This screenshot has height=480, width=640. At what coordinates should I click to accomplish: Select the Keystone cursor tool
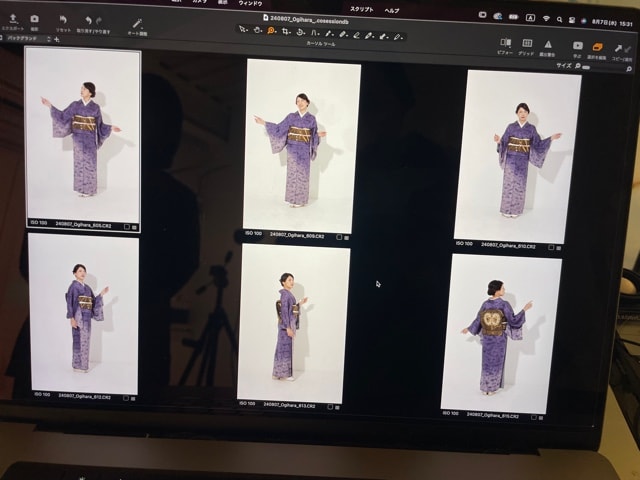[314, 33]
